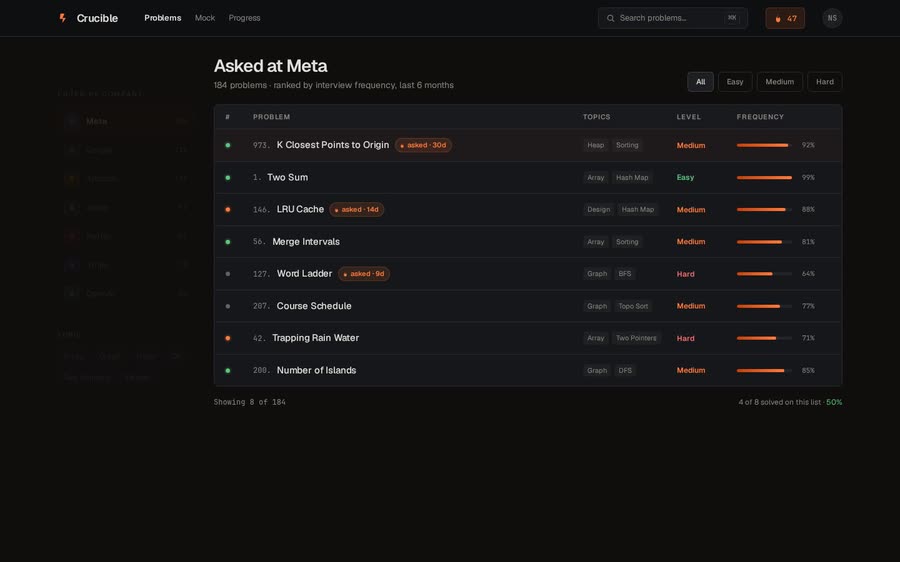Screen dimensions: 900x562
Task: Click Graph tag on Word Ladder row
Action: coord(596,274)
